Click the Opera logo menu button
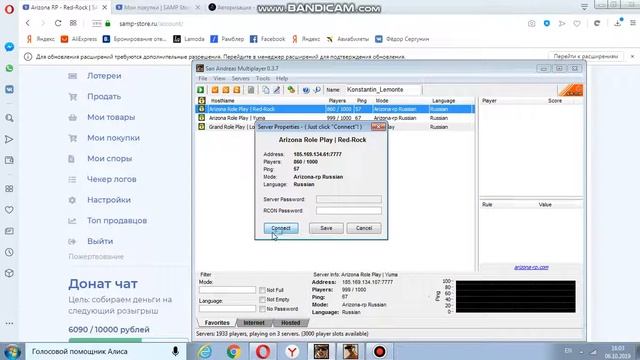 tap(9, 9)
